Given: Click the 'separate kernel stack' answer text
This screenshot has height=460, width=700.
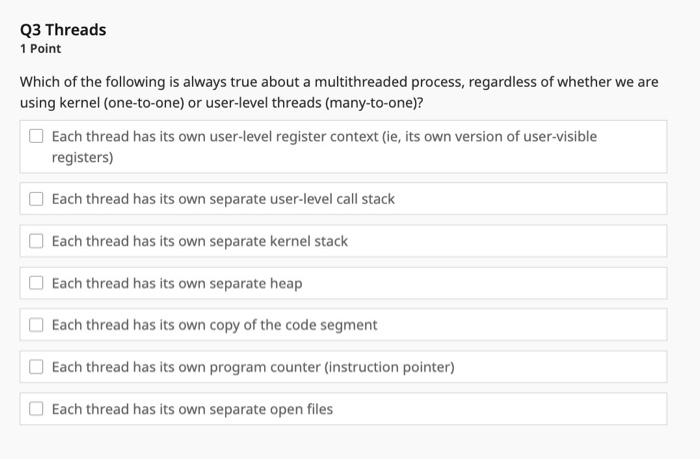Looking at the screenshot, I should [x=200, y=241].
